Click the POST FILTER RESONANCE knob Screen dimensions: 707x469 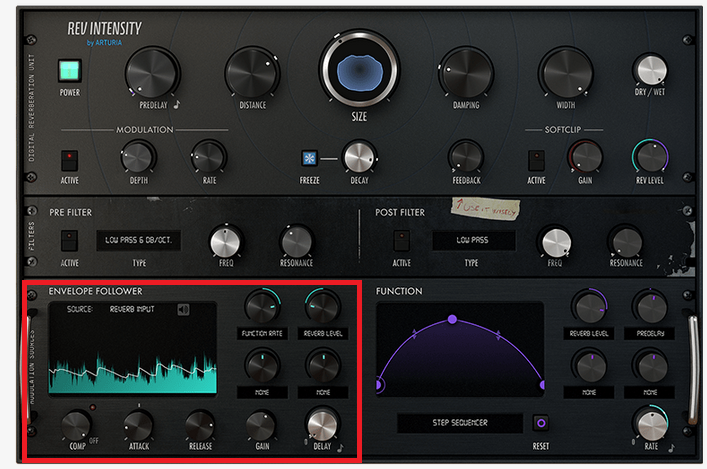[x=626, y=242]
